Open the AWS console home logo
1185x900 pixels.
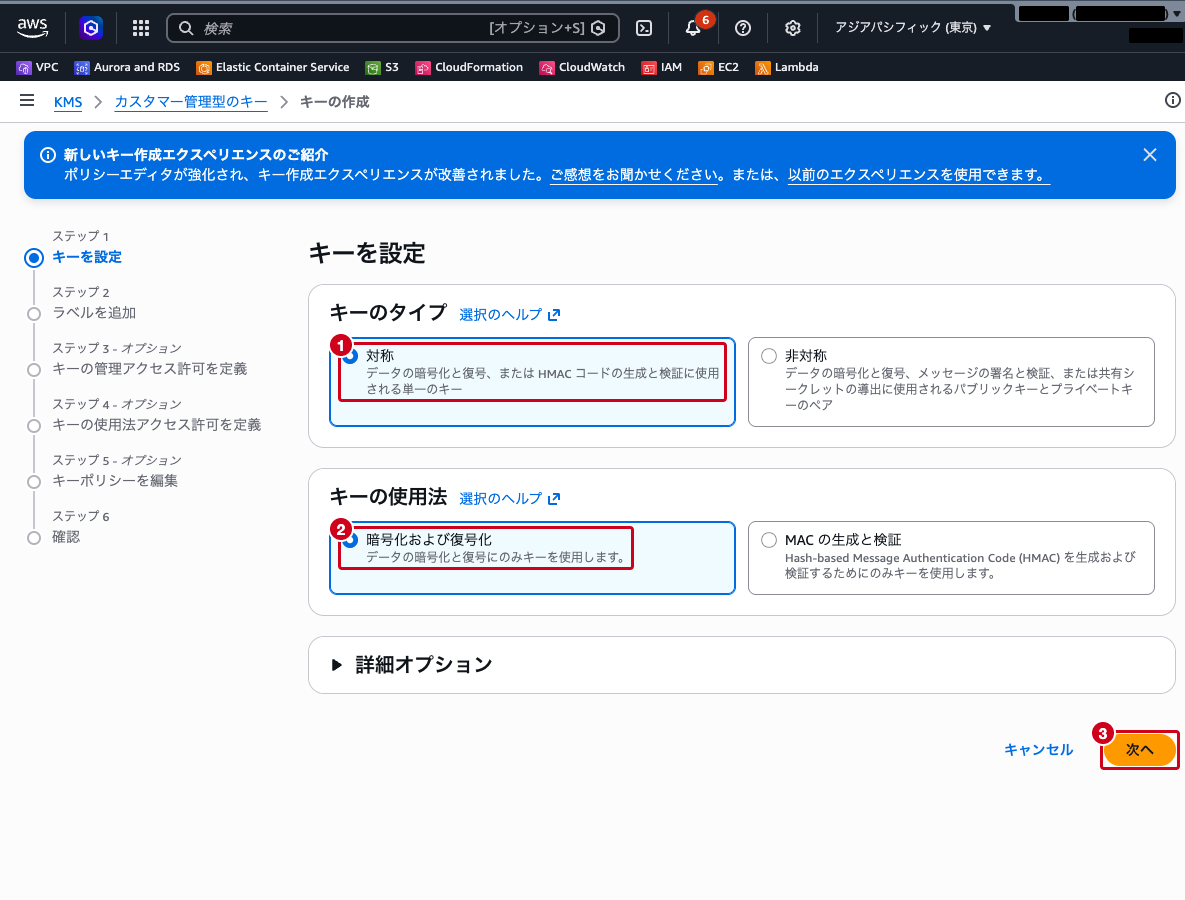coord(32,28)
